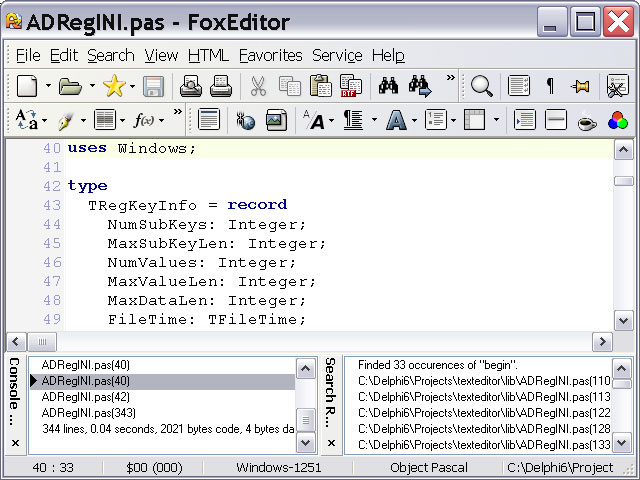The width and height of the screenshot is (640, 480).
Task: Click the f(x) functions icon
Action: (144, 120)
